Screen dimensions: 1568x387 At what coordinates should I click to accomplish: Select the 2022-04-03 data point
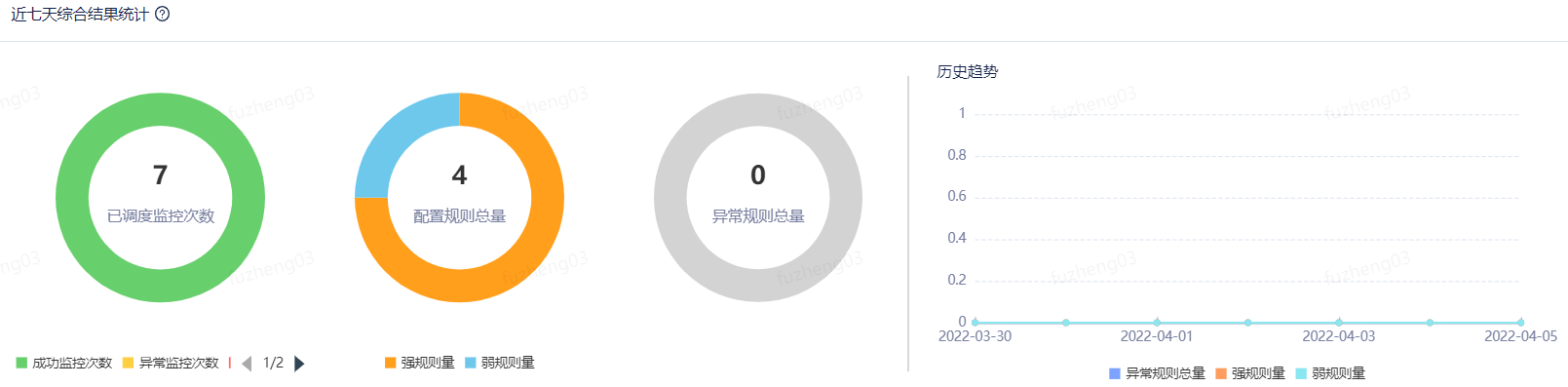click(1339, 322)
